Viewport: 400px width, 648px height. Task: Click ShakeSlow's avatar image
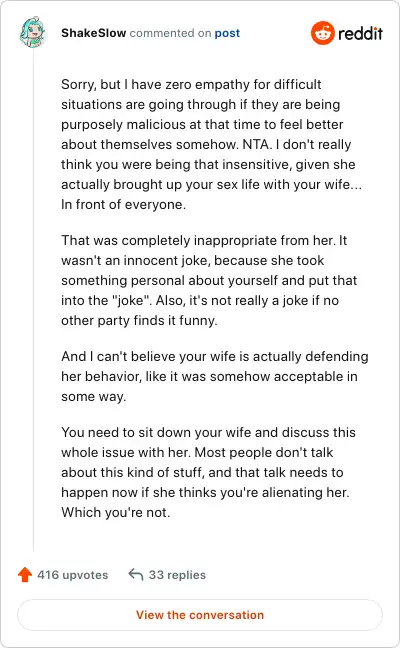pyautogui.click(x=33, y=32)
